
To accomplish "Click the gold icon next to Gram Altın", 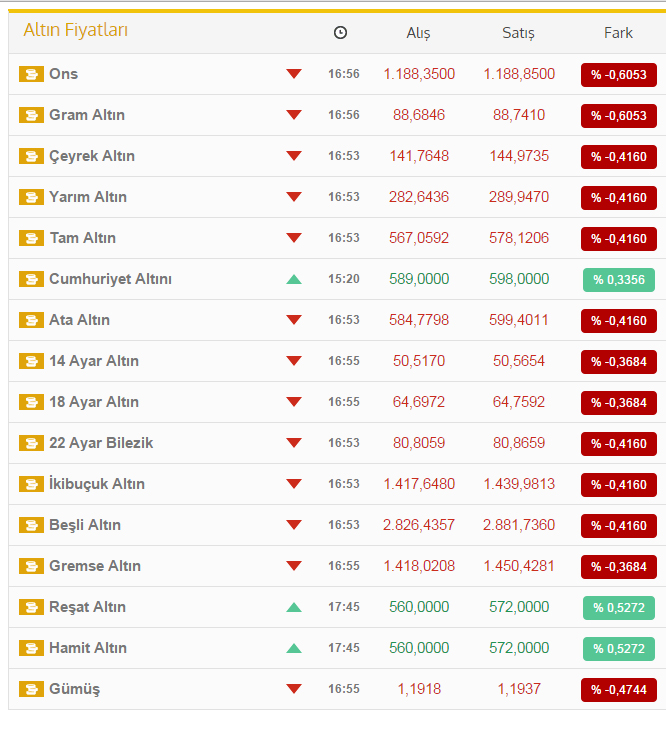I will point(30,115).
